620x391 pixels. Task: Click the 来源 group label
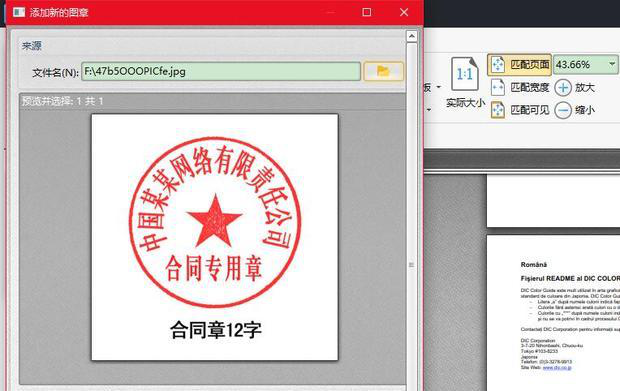pos(32,46)
